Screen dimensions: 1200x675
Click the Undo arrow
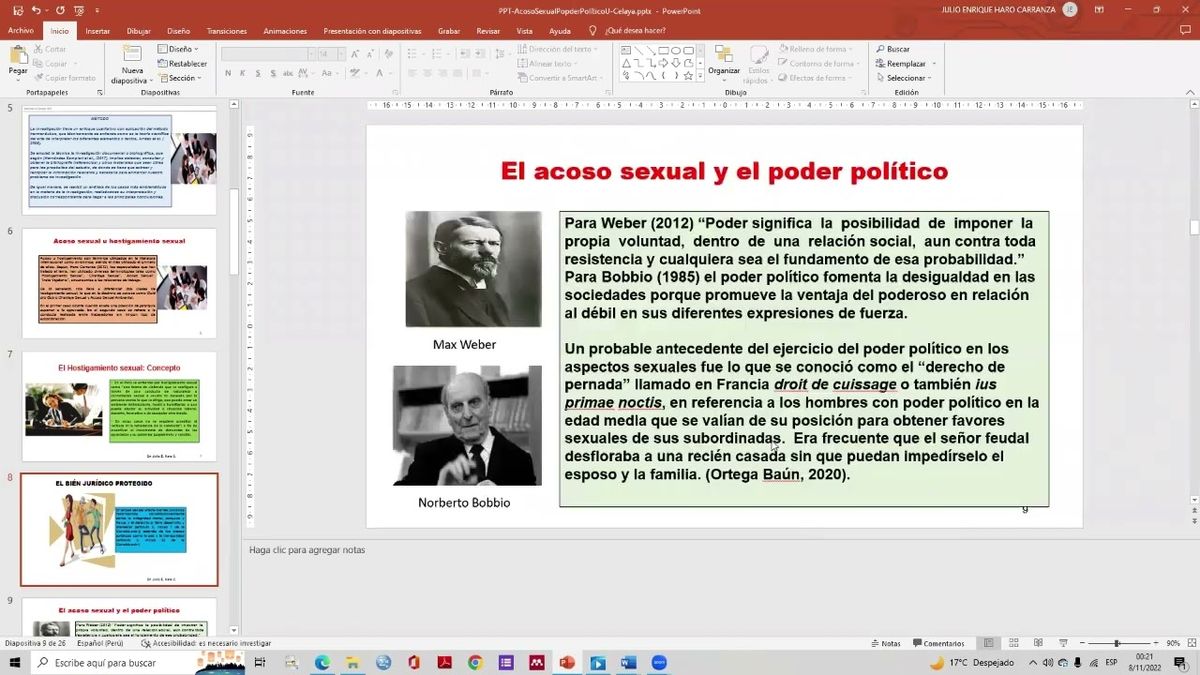[x=35, y=10]
